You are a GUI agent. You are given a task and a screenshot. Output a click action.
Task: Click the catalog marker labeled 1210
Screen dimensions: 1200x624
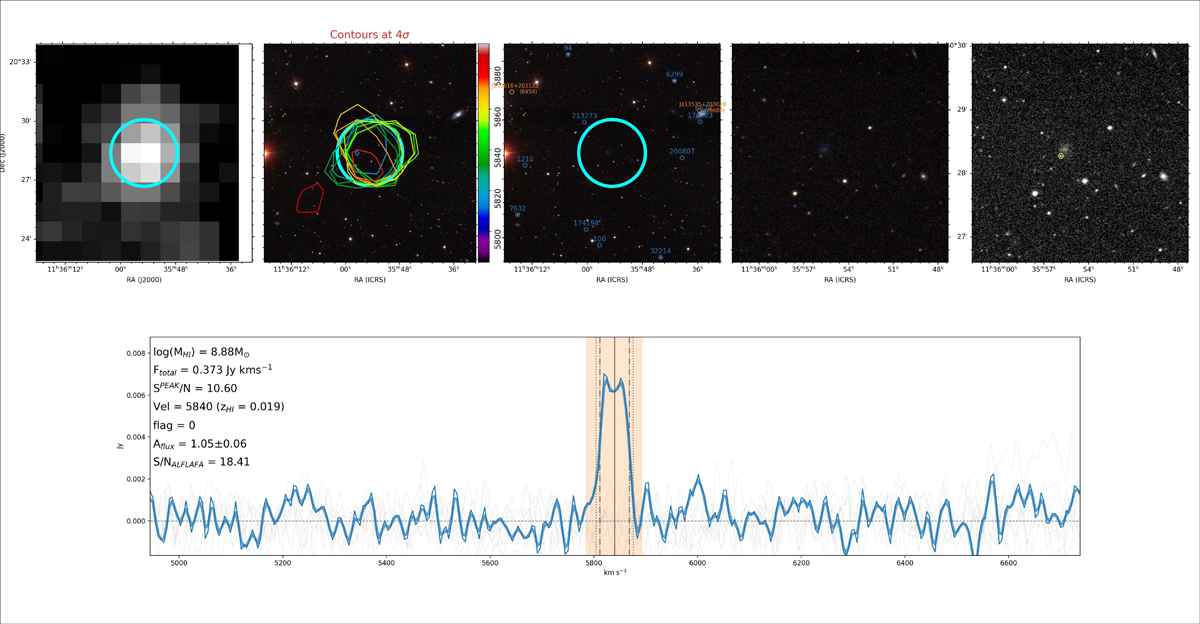tap(525, 165)
